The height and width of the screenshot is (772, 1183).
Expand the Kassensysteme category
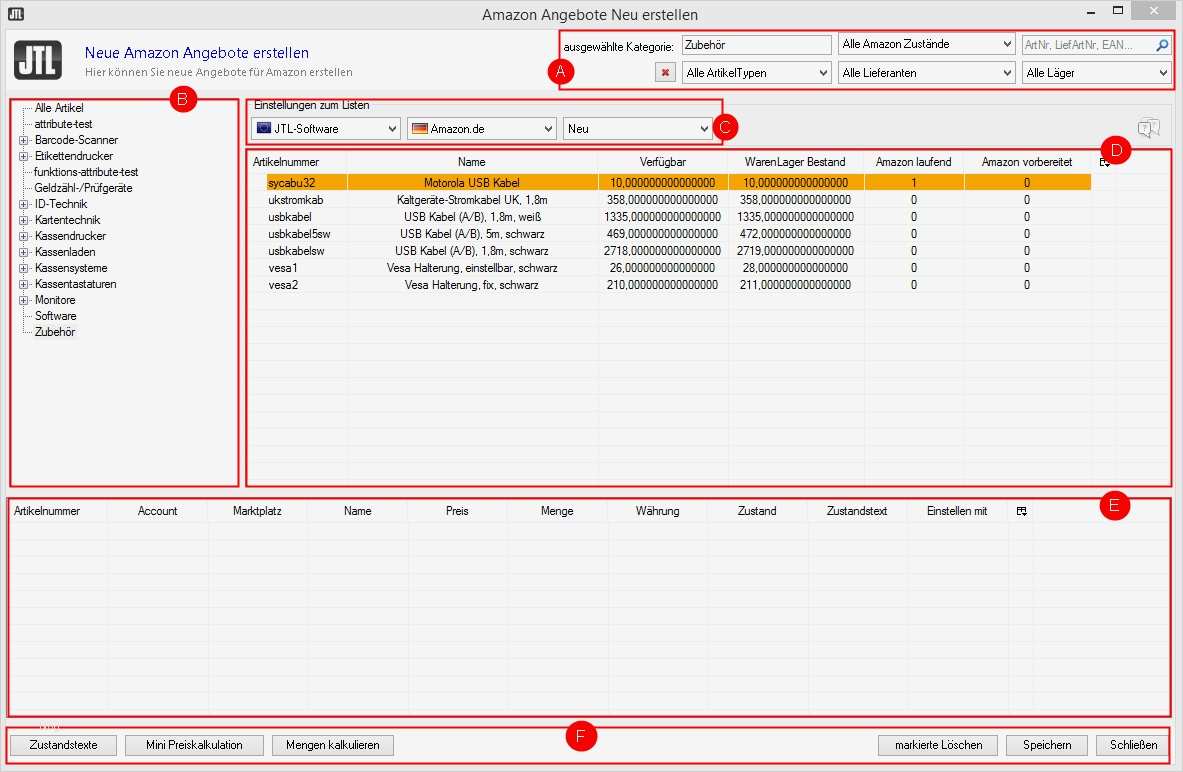[23, 268]
